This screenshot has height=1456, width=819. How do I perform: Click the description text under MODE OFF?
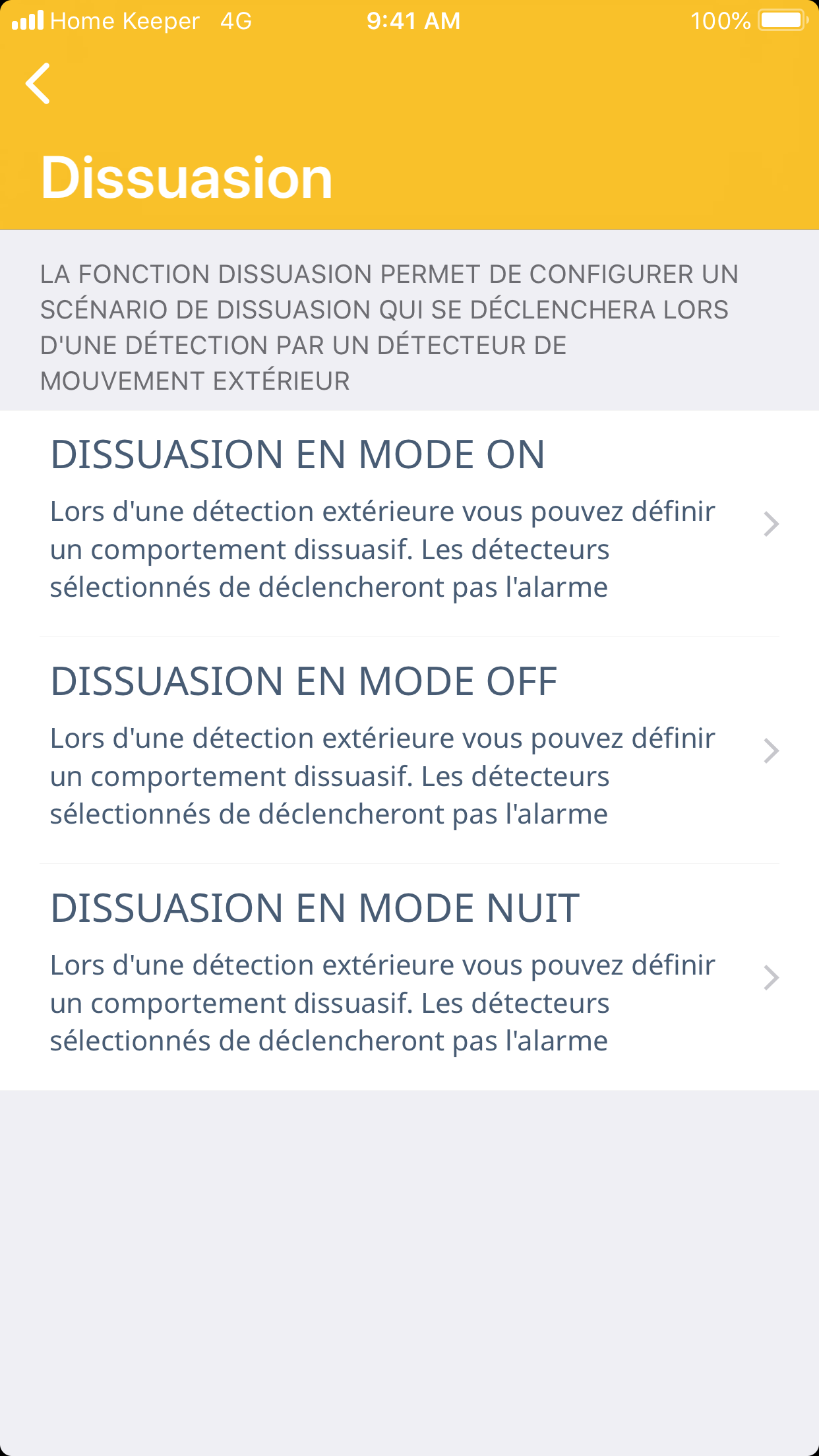click(382, 776)
